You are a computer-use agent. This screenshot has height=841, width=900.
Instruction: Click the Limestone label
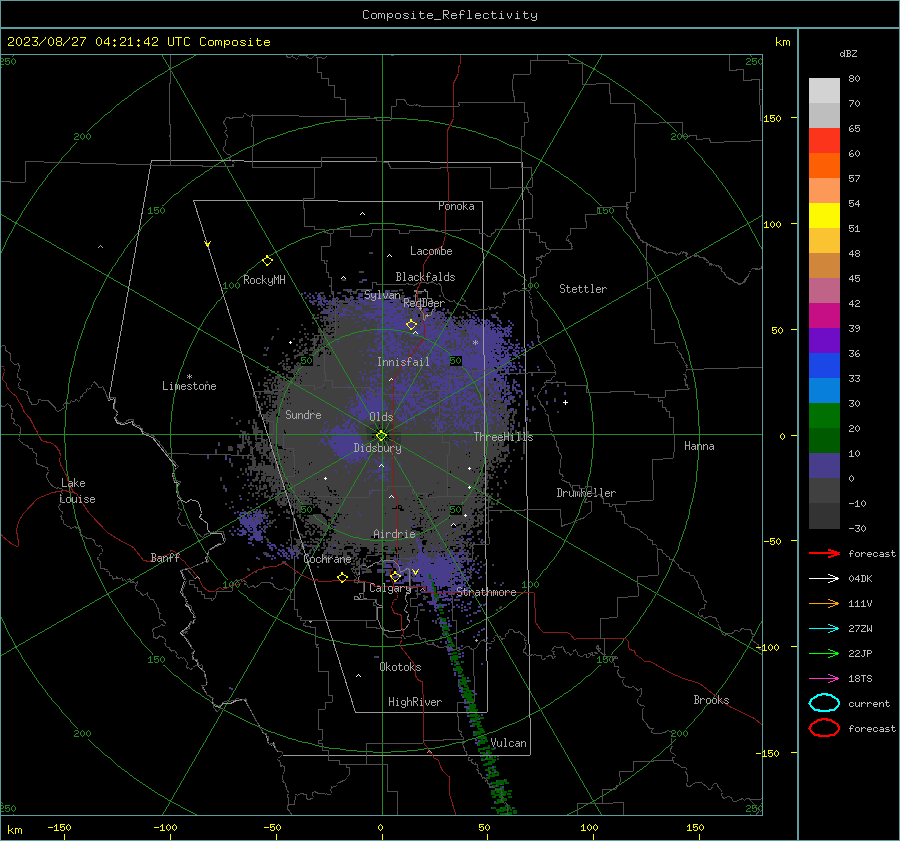(x=189, y=386)
